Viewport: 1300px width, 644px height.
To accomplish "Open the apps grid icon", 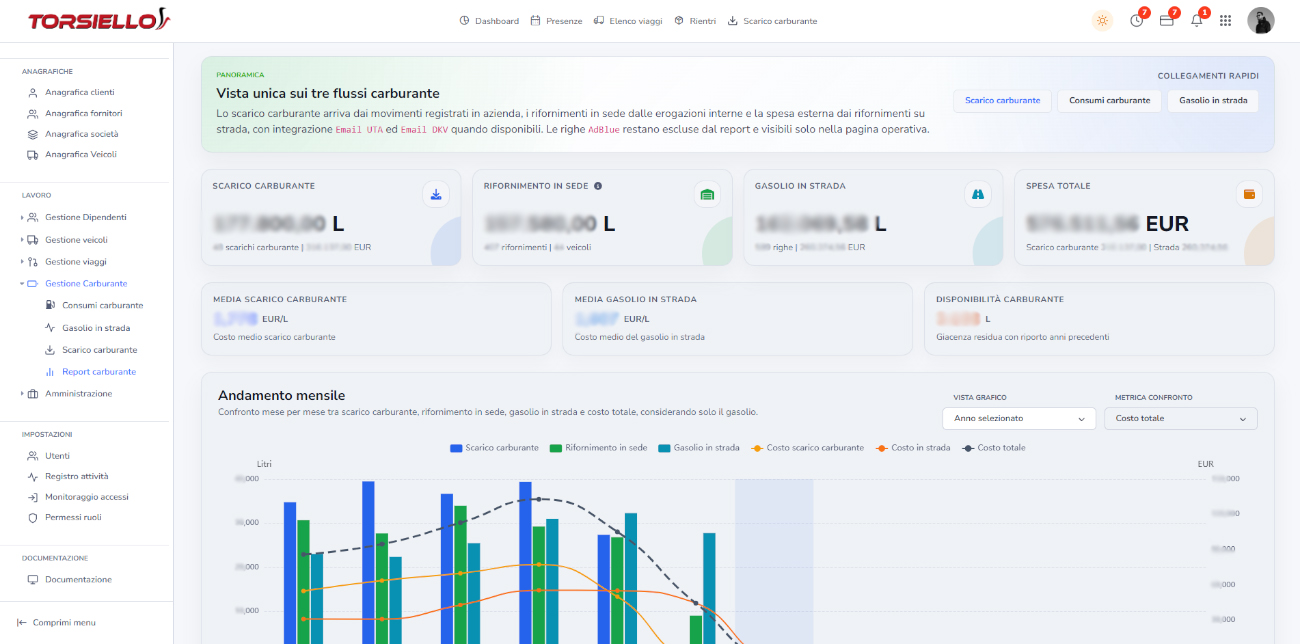I will 1225,20.
